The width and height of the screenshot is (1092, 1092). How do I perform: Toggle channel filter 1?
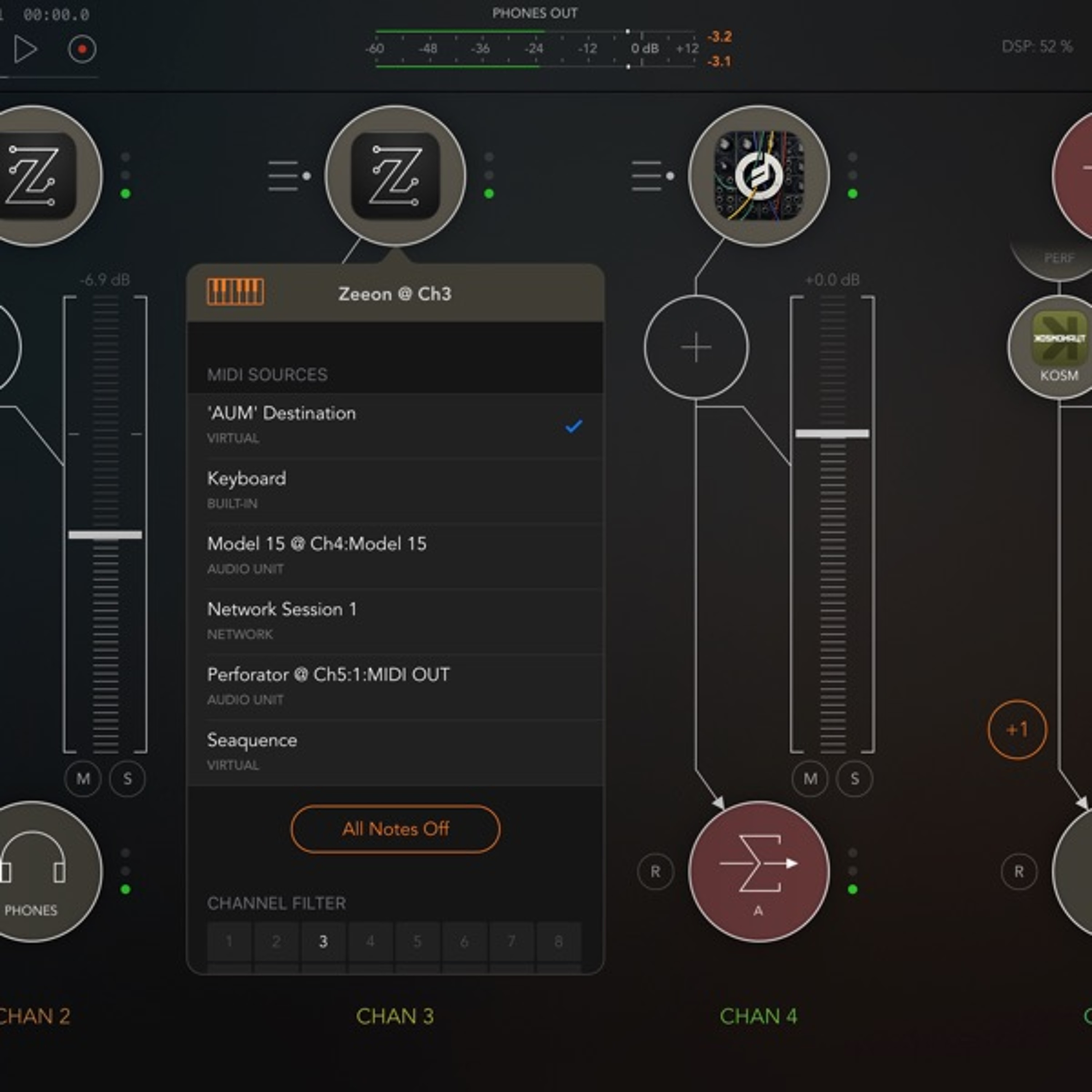tap(229, 941)
